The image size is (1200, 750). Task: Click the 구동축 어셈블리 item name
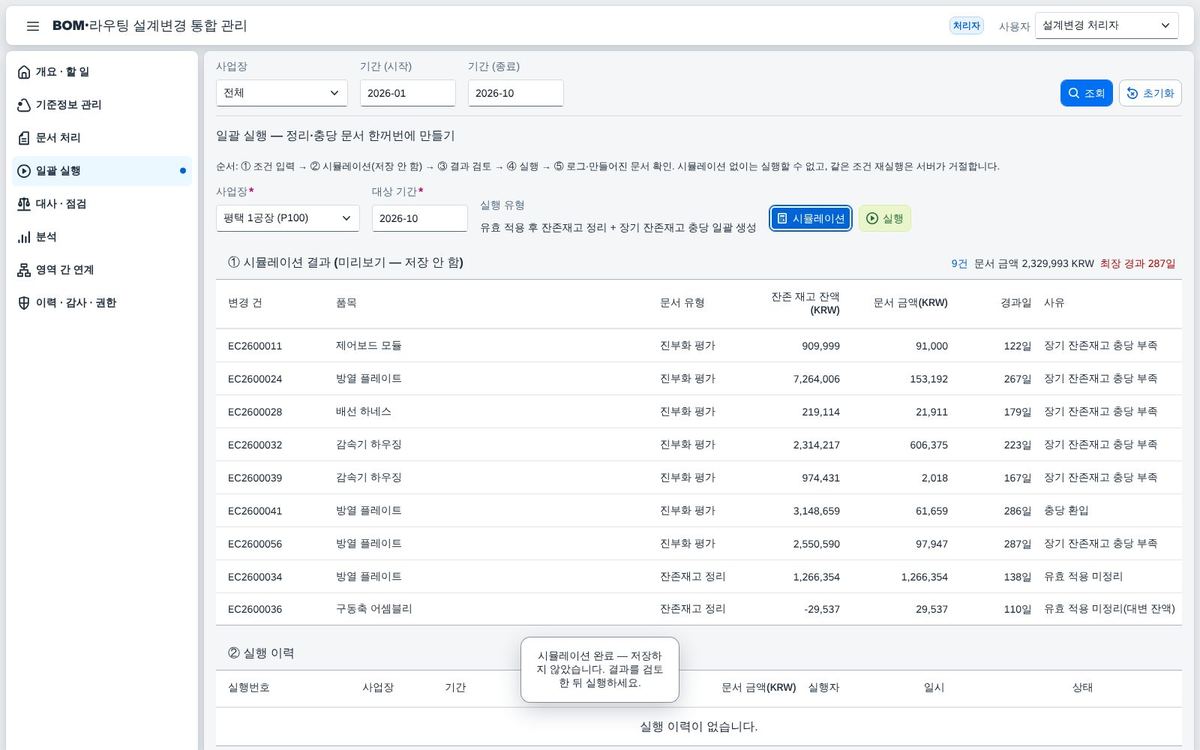coord(374,609)
